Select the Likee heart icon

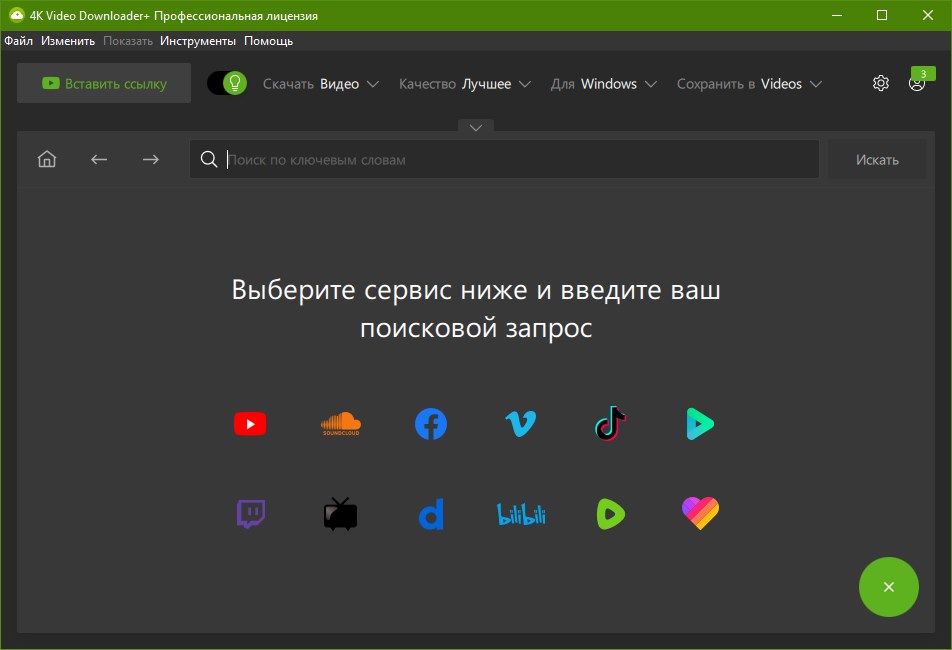click(700, 514)
